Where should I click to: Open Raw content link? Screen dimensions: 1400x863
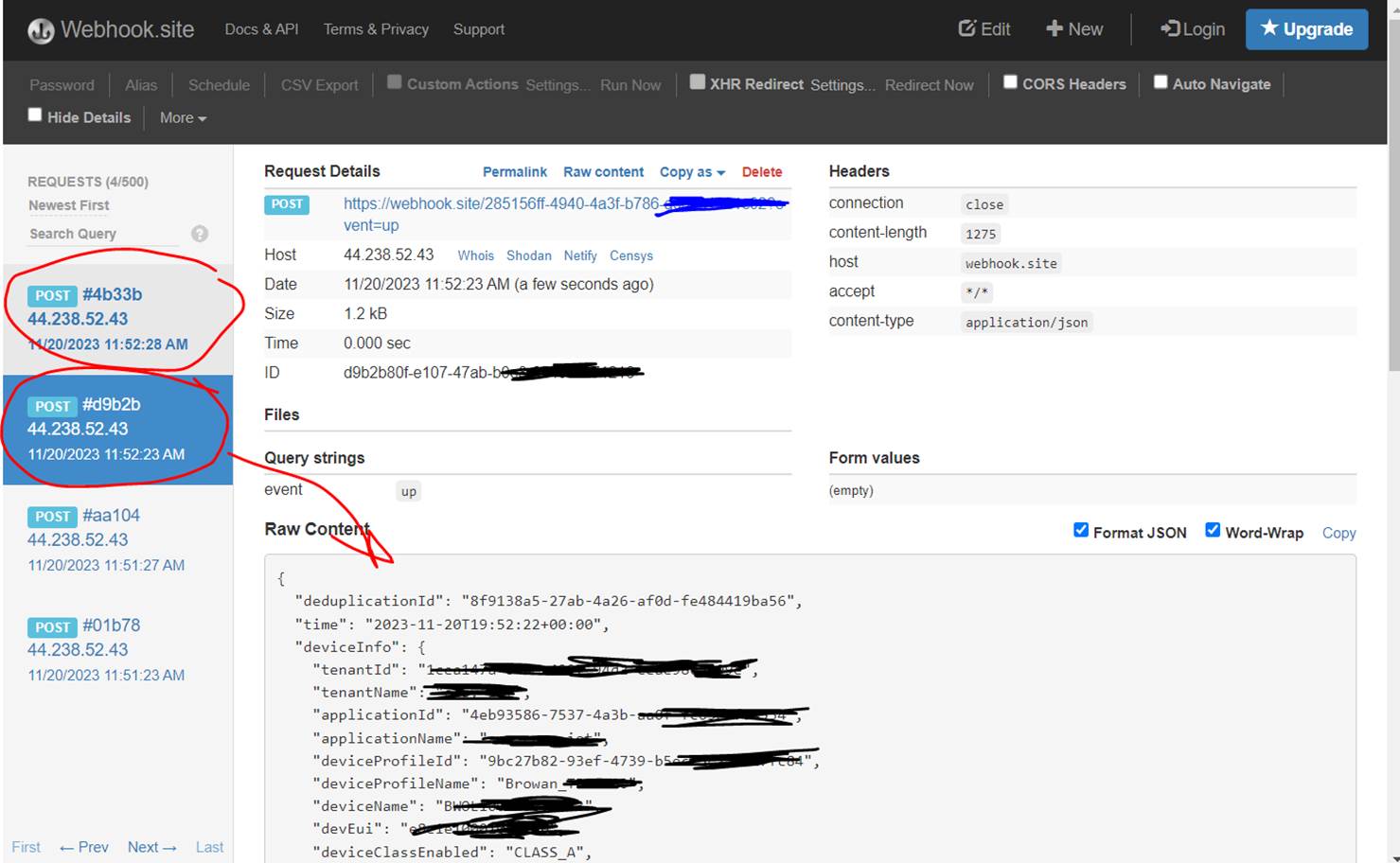(603, 172)
